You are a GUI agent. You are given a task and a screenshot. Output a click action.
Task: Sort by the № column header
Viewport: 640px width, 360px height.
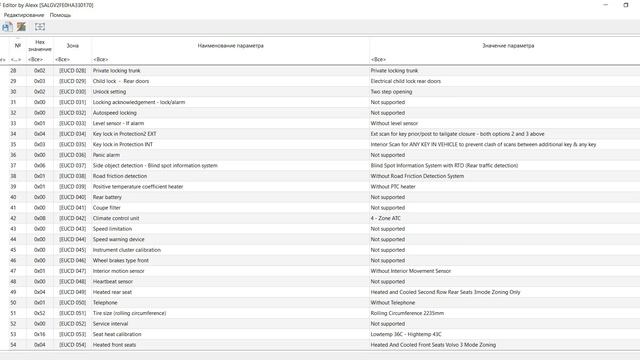[18, 46]
